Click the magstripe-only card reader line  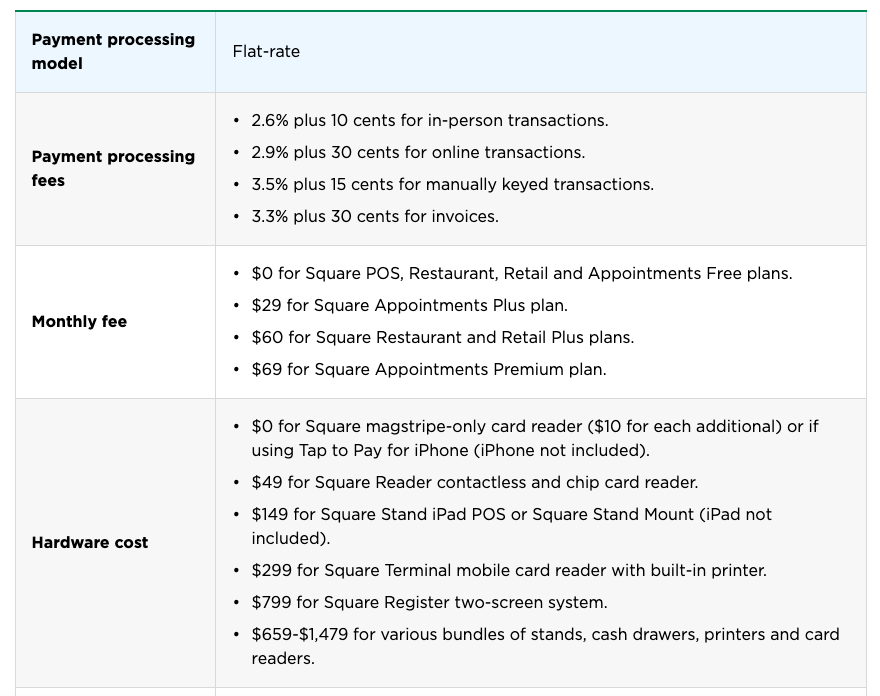coord(535,438)
